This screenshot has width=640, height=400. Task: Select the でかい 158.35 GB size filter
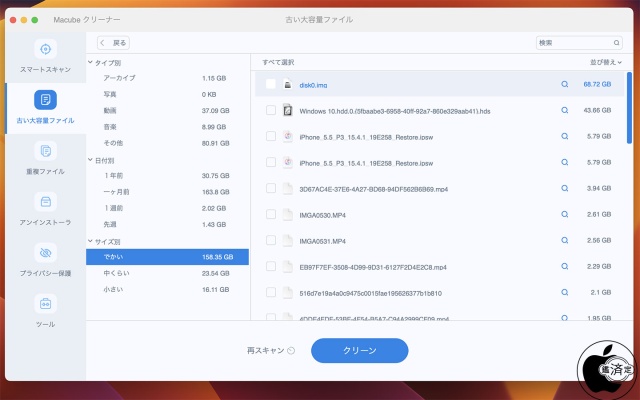(167, 257)
